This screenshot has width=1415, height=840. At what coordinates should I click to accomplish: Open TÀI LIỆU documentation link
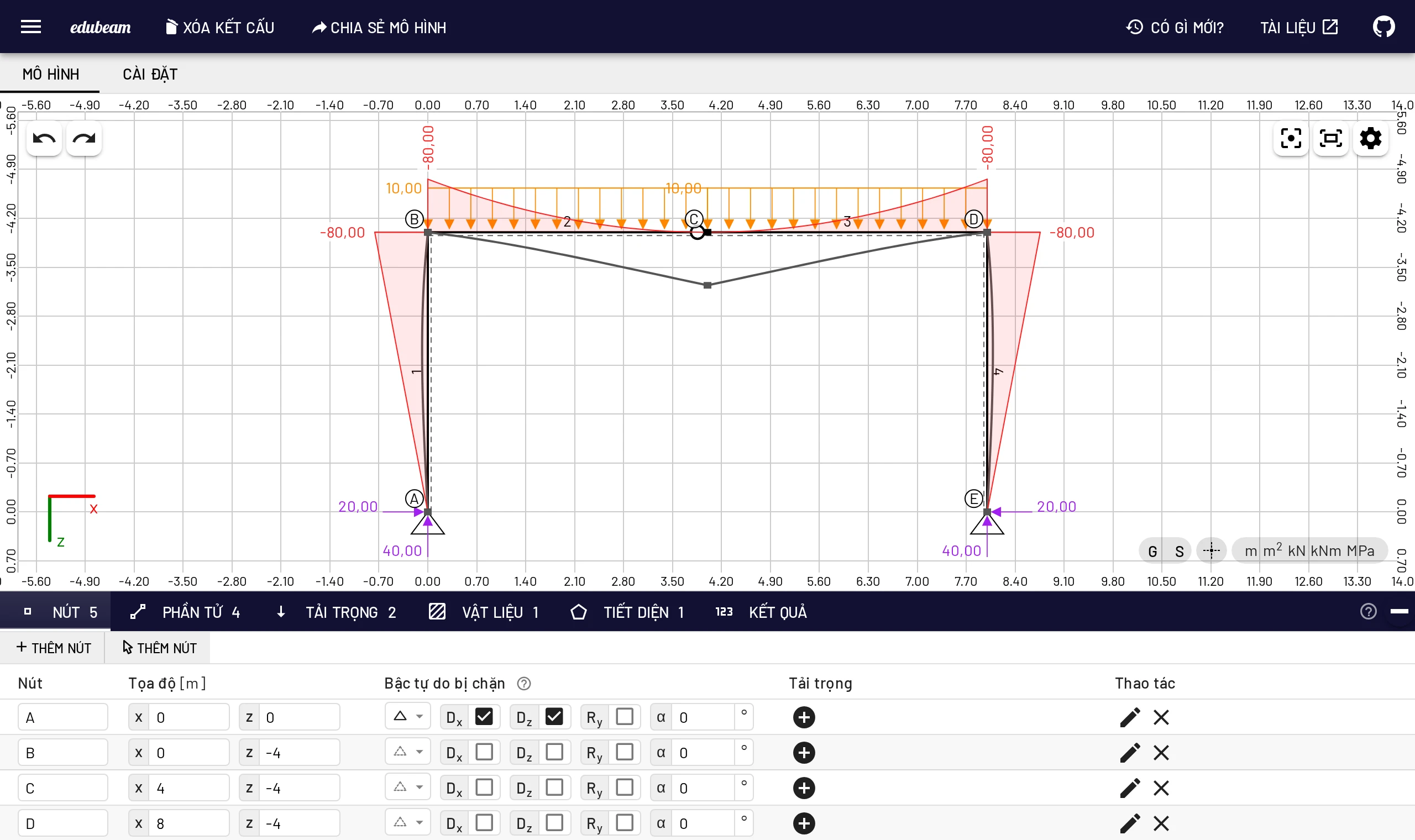(x=1298, y=27)
